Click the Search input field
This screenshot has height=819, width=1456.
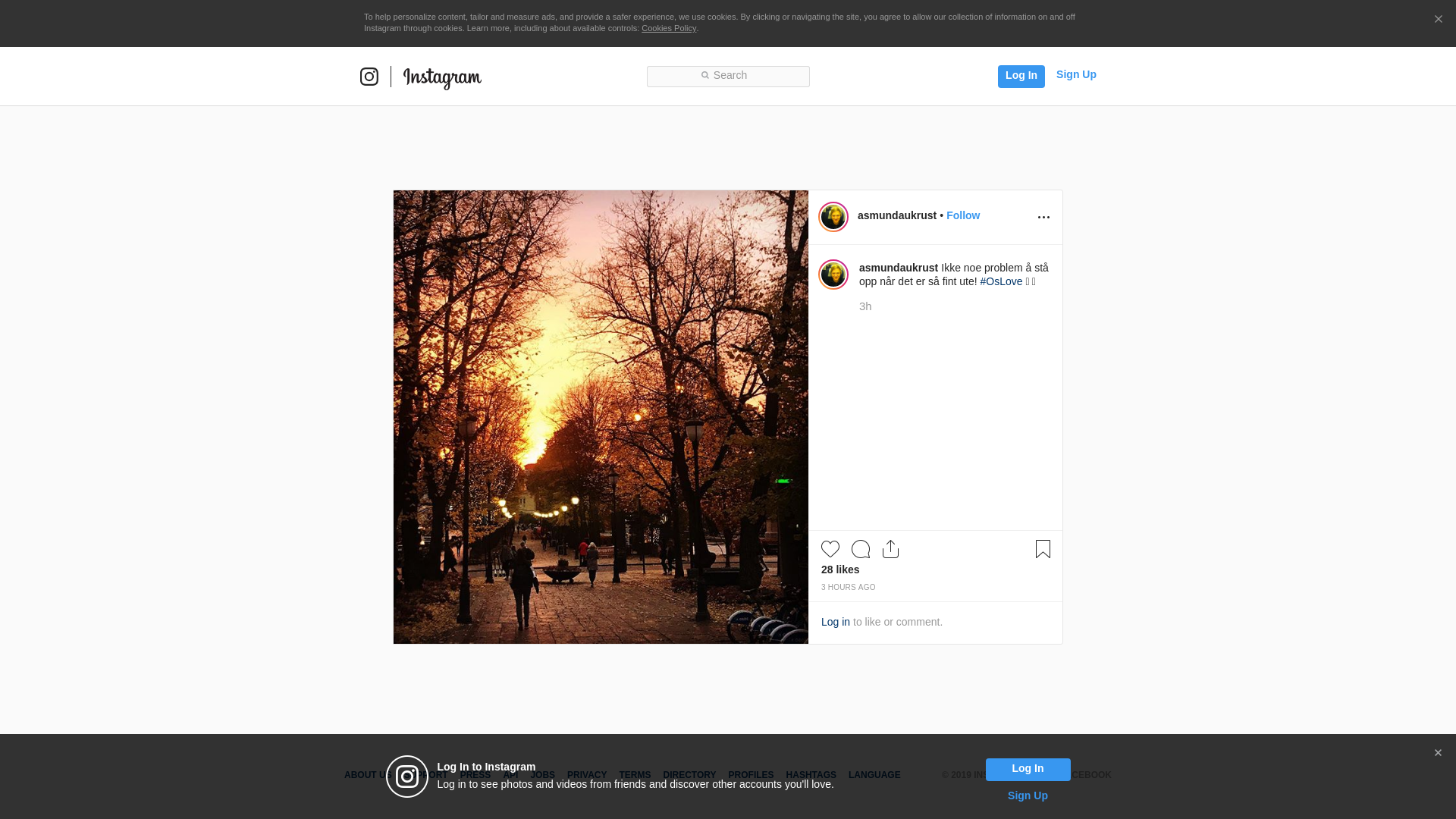[x=728, y=76]
